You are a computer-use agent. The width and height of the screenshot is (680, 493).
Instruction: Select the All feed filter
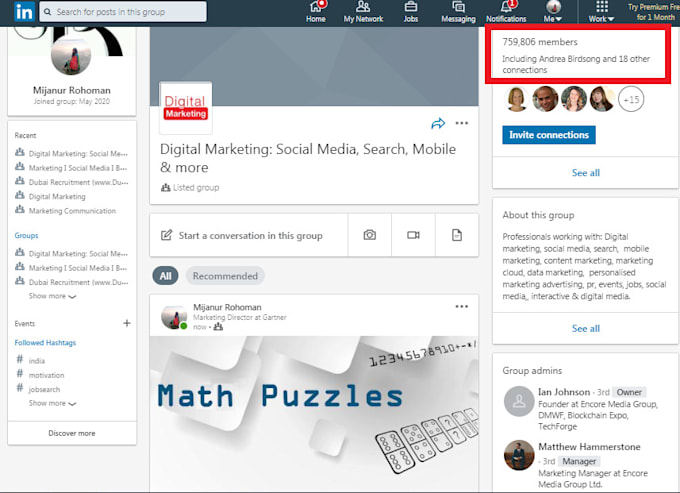point(165,276)
